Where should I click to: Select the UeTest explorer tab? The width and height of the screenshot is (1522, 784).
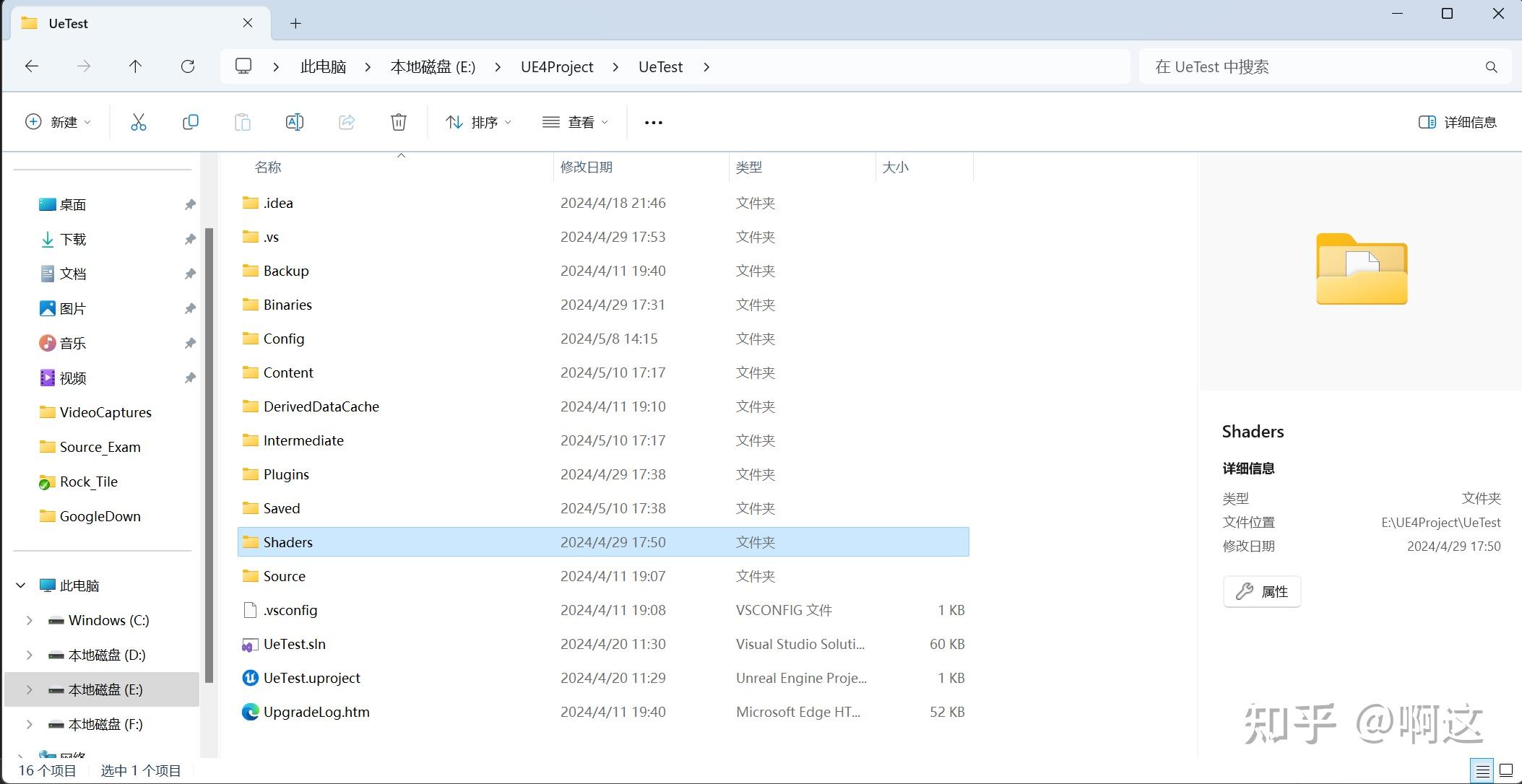69,22
